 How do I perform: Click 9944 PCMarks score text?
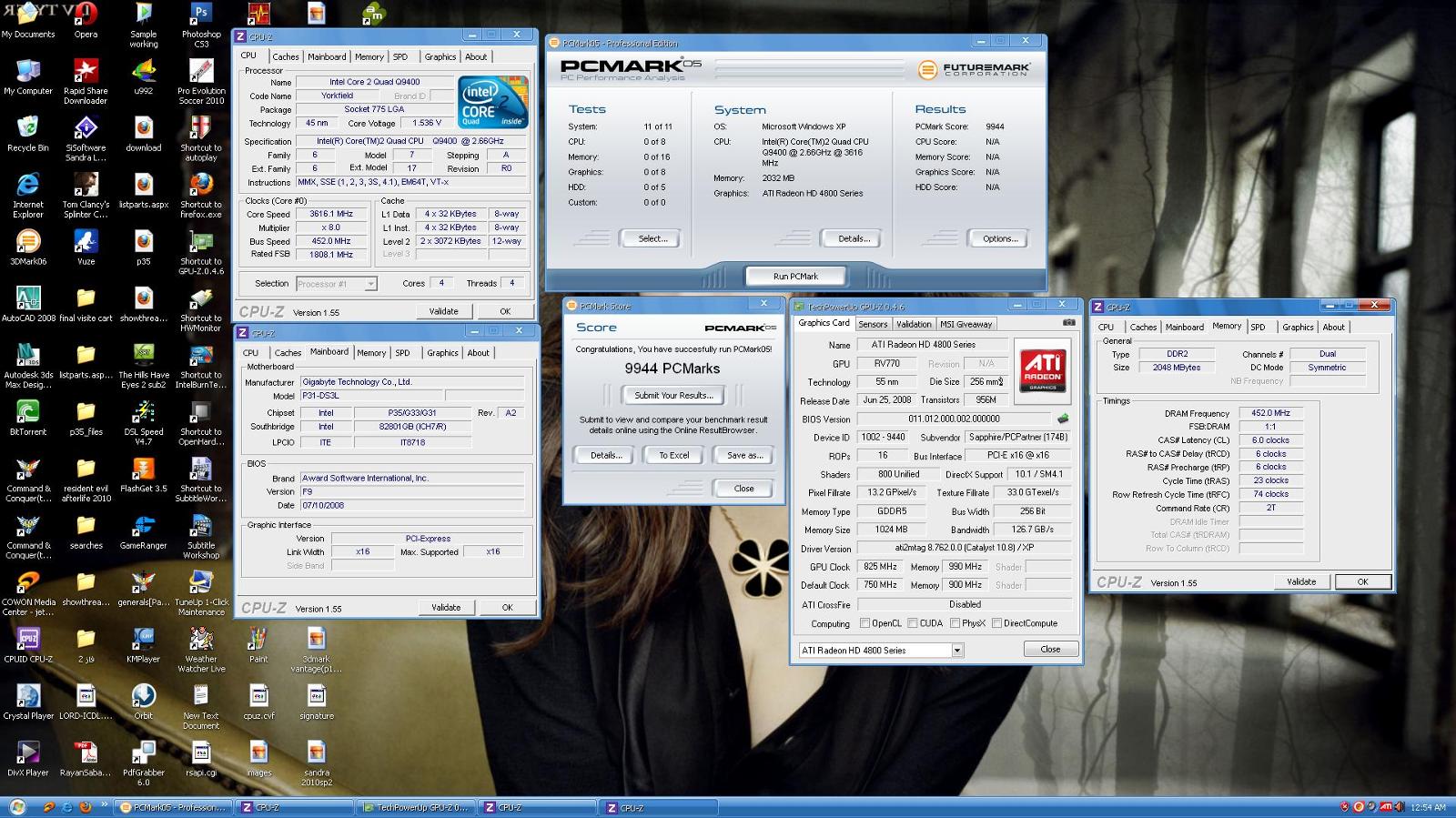(672, 369)
